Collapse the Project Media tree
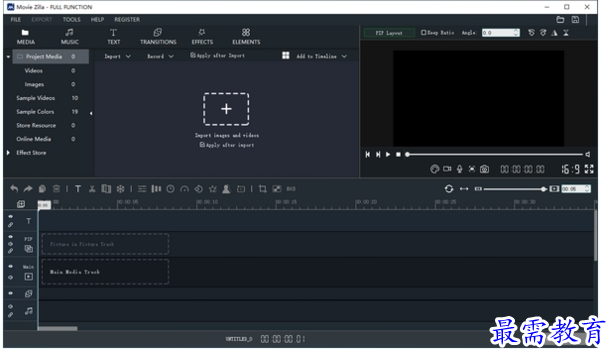 pyautogui.click(x=8, y=57)
